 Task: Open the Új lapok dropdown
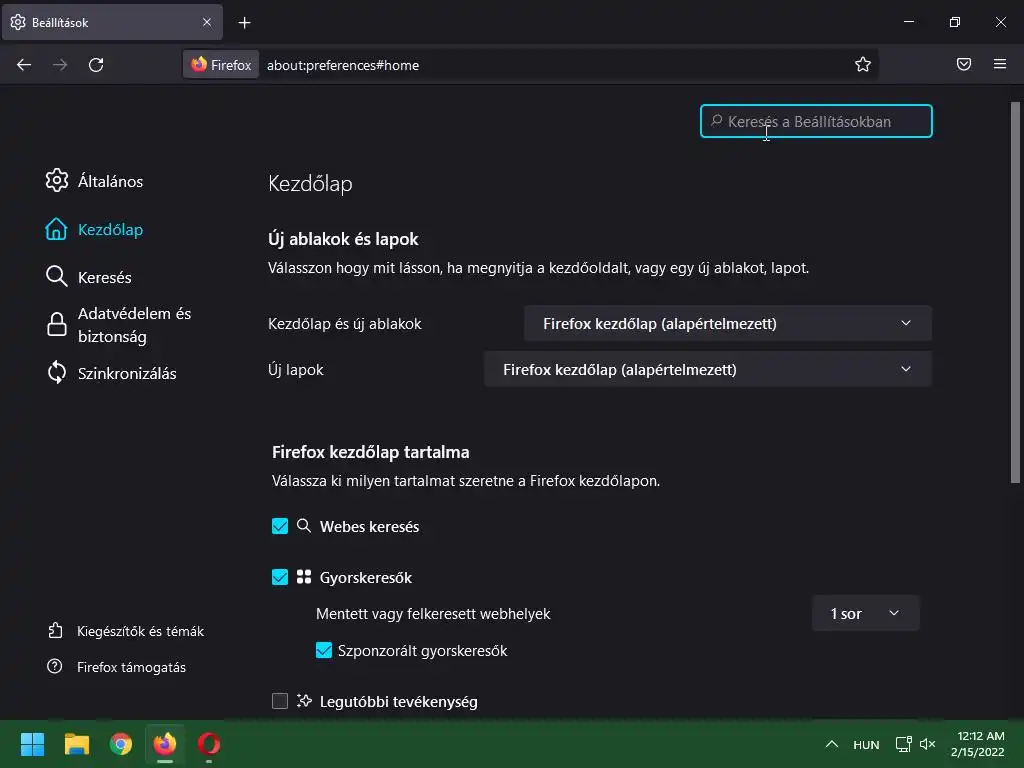coord(708,369)
